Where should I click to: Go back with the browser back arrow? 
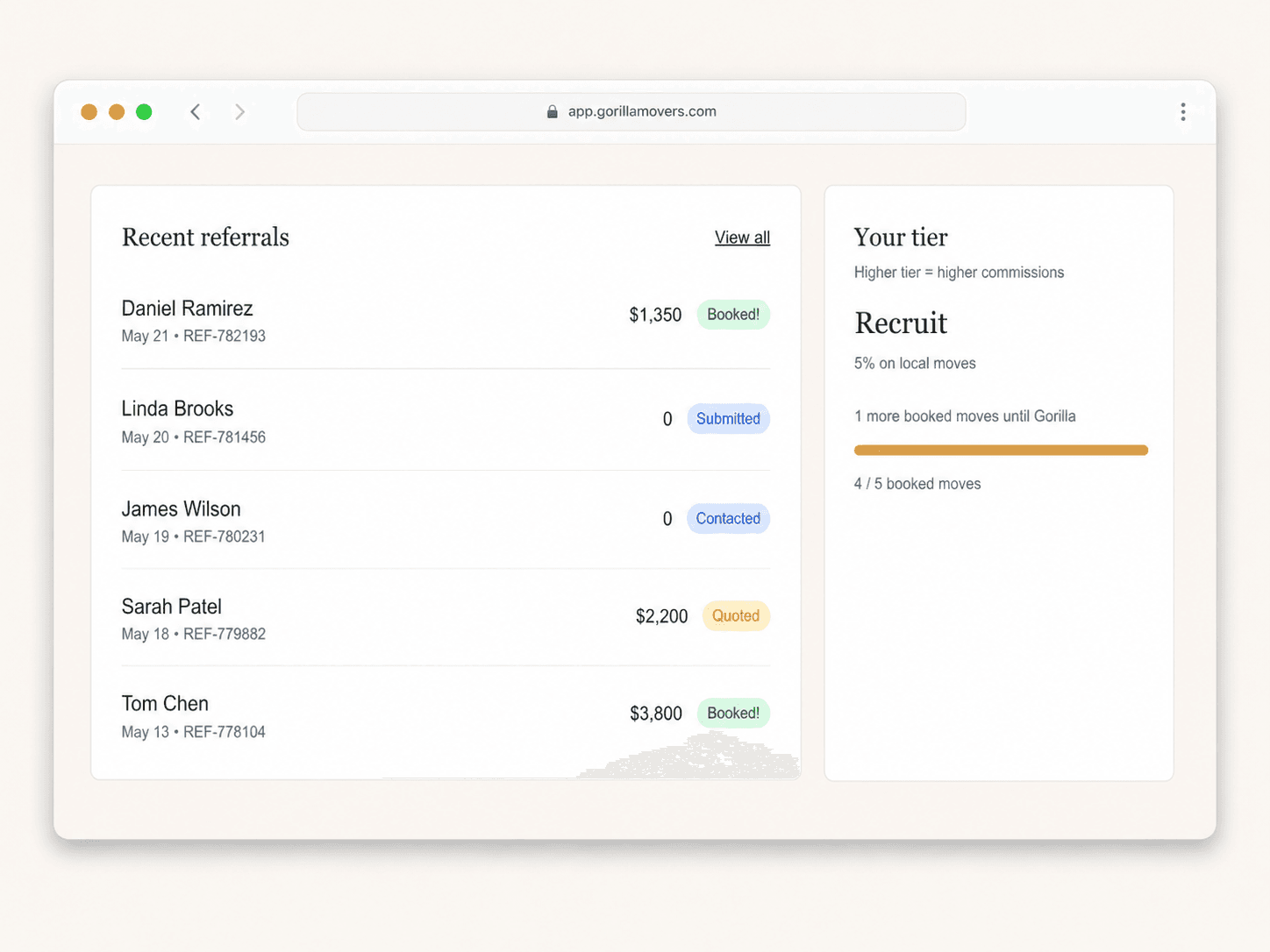[x=196, y=111]
